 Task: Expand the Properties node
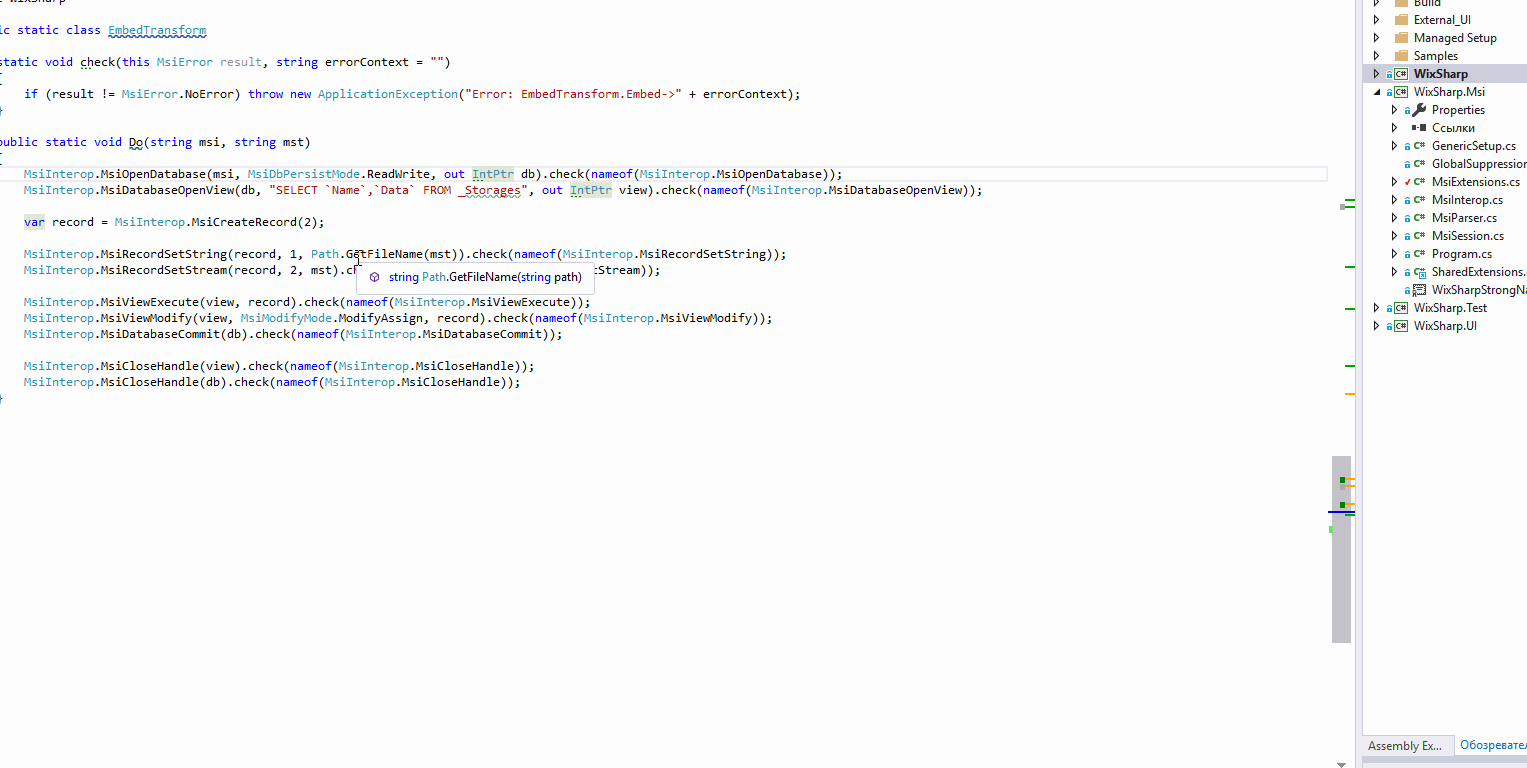point(1395,110)
